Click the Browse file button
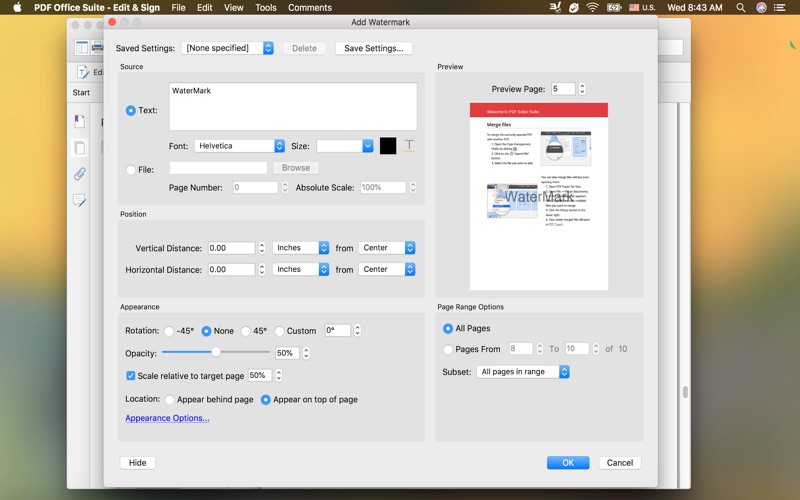This screenshot has width=800, height=500. [x=296, y=168]
